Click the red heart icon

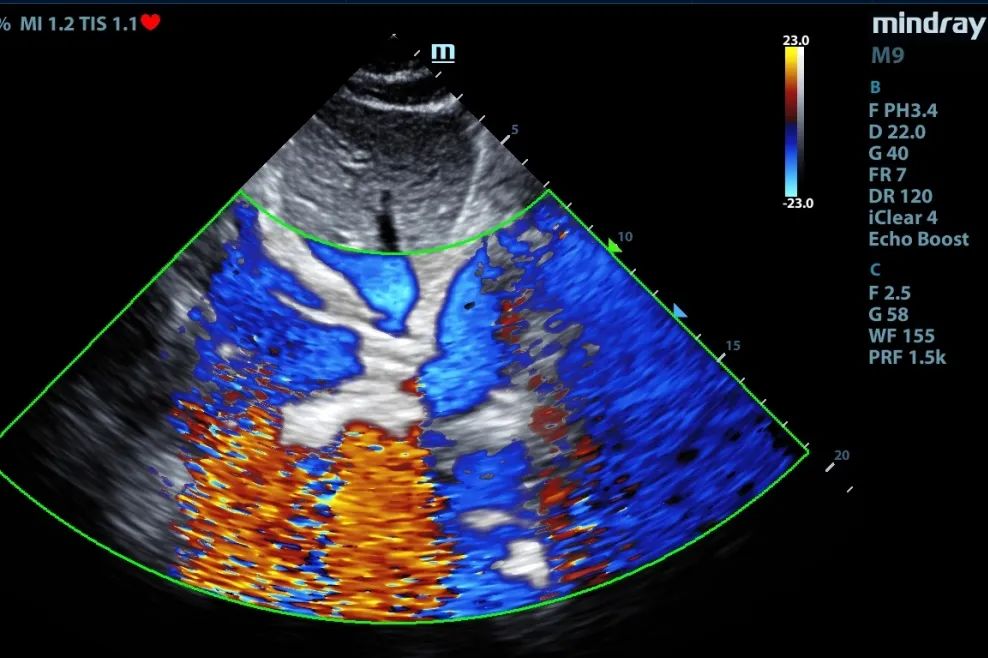(150, 22)
